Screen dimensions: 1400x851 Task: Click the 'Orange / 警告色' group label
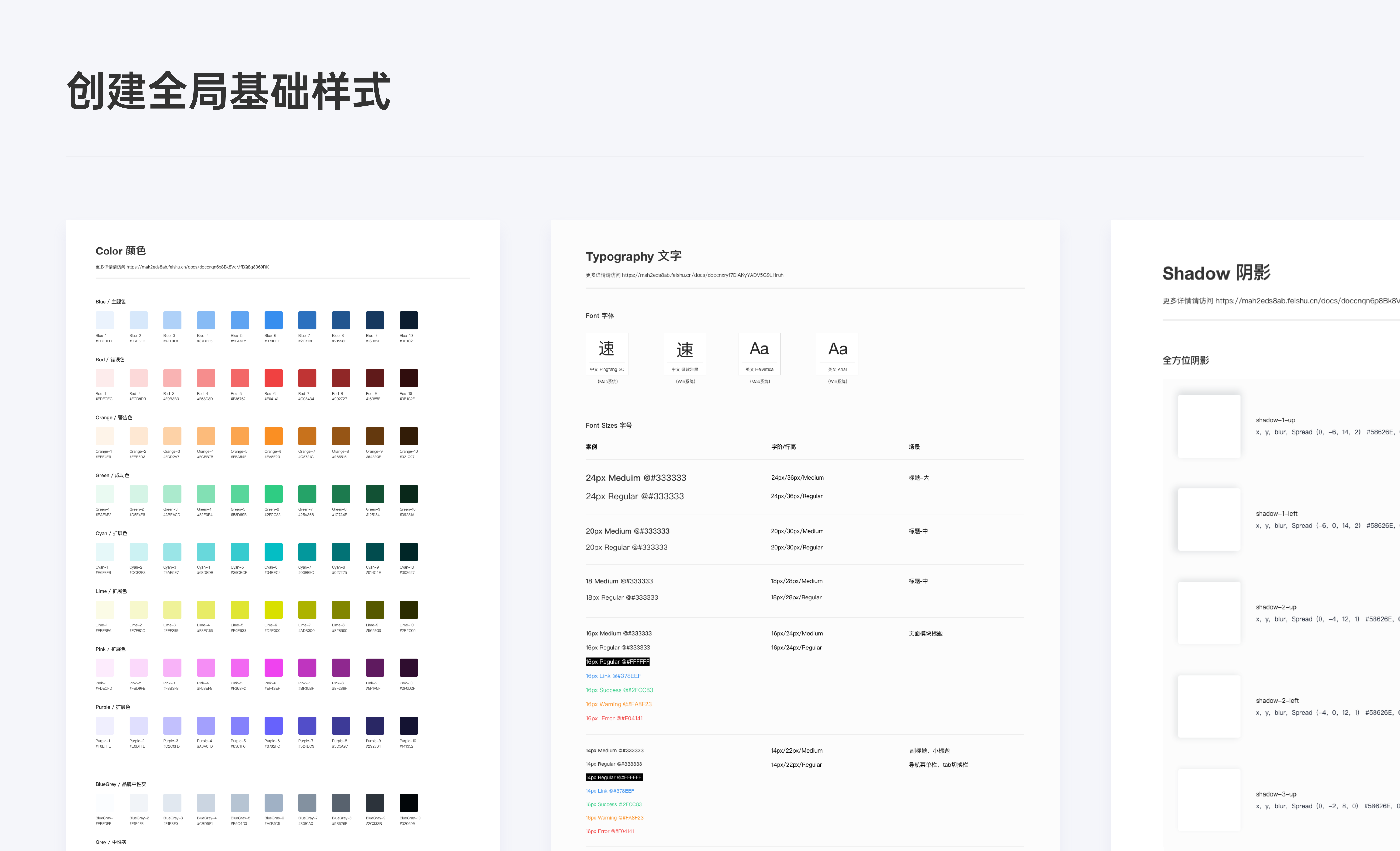click(114, 418)
